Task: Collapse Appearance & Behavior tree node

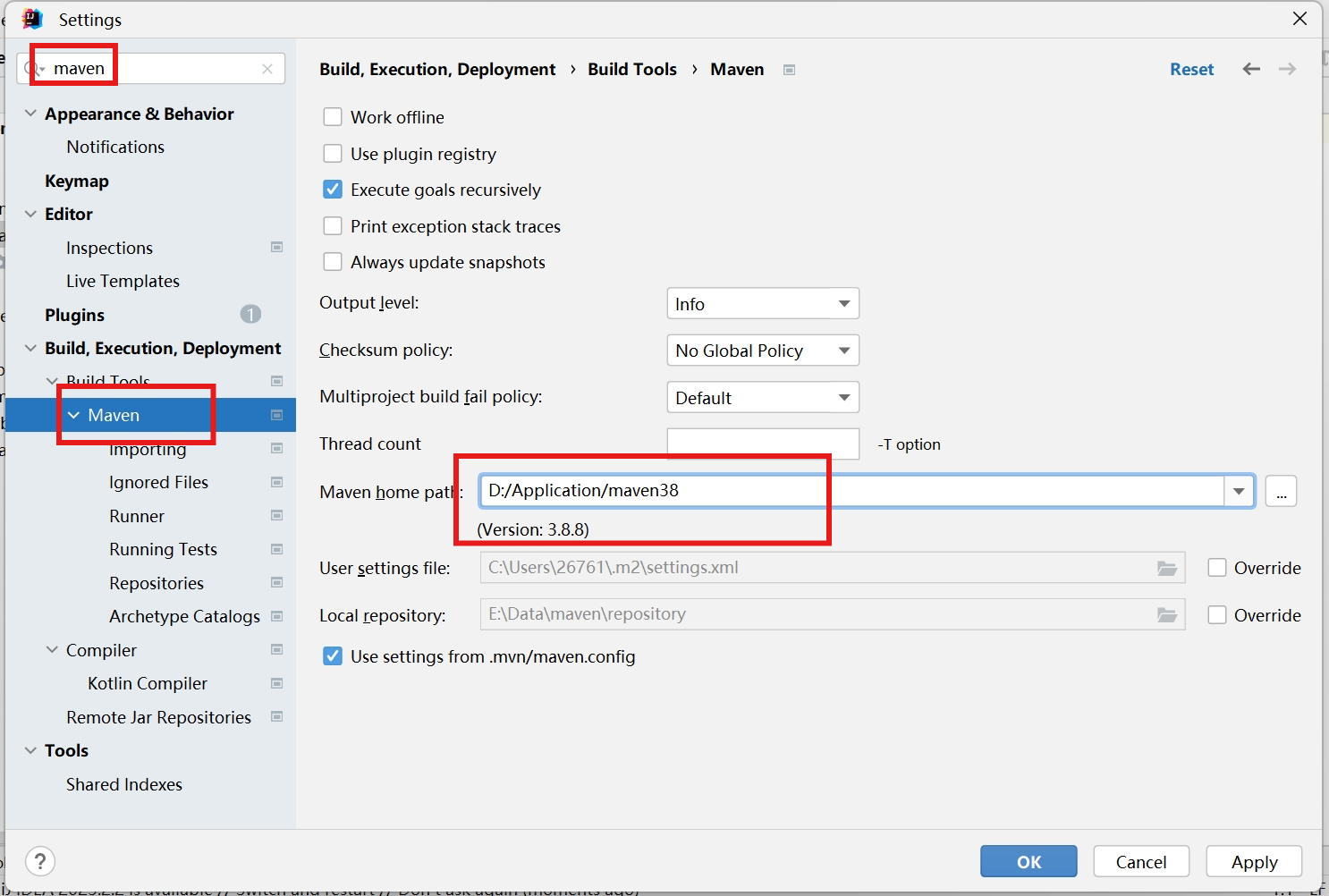Action: click(x=30, y=114)
